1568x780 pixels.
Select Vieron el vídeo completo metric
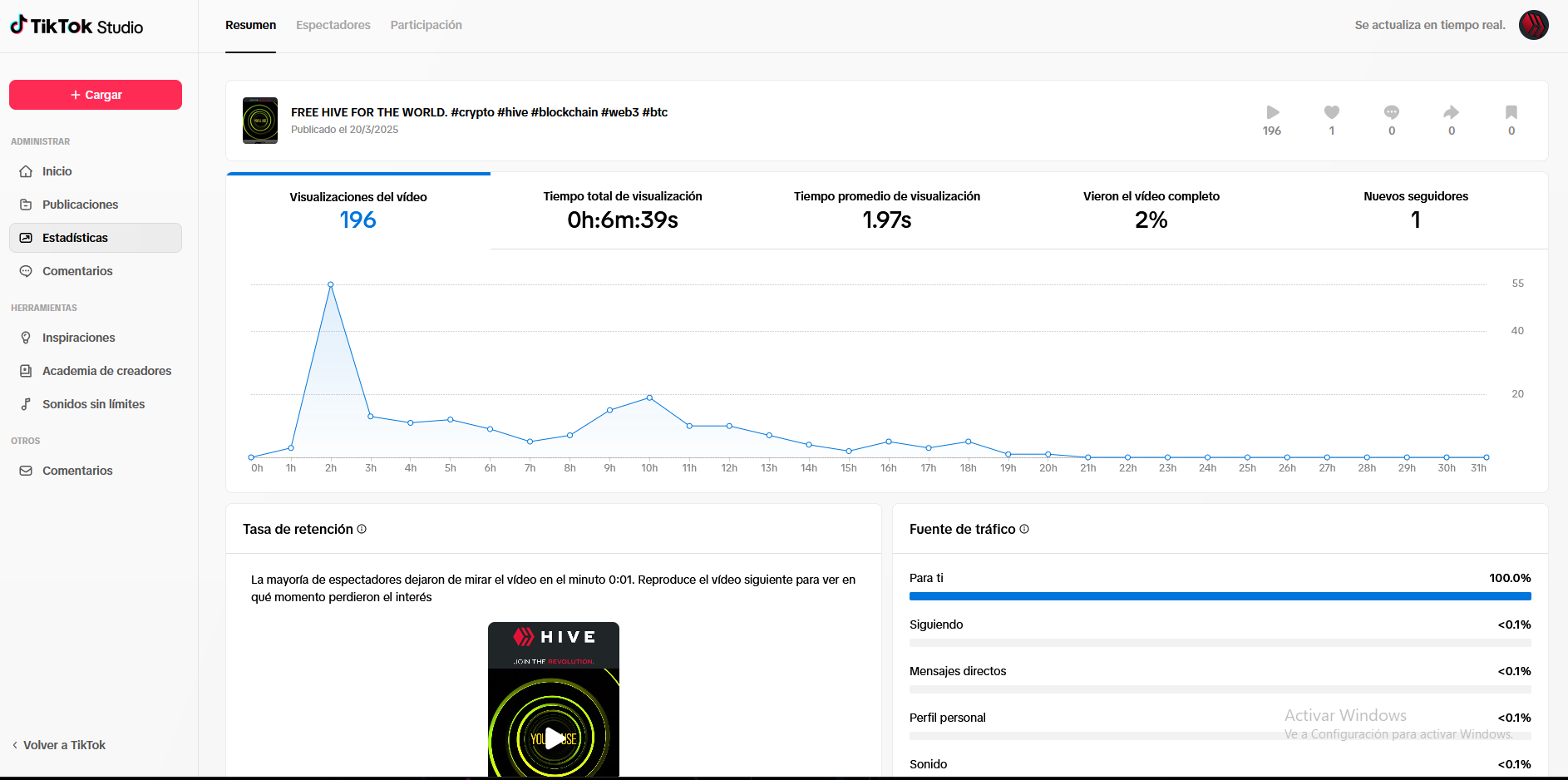pos(1151,210)
